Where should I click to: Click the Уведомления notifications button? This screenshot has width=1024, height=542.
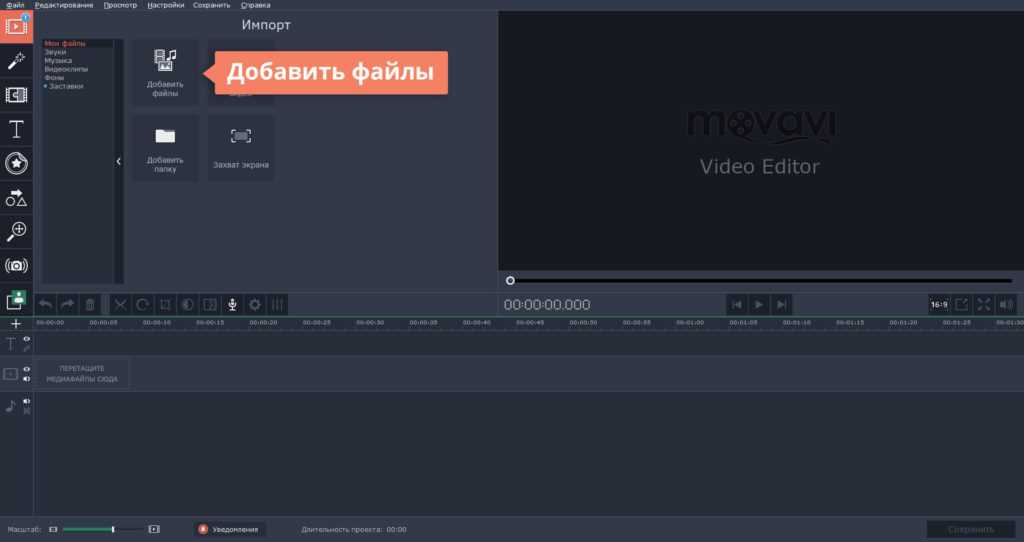coord(229,529)
